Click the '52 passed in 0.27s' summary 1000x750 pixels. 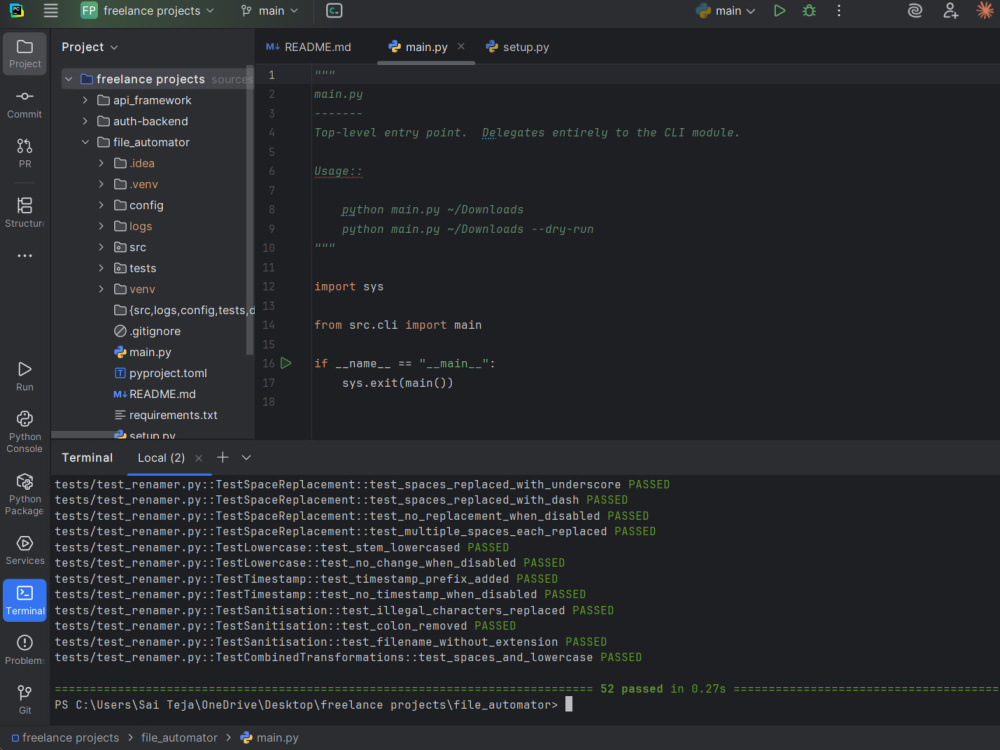pyautogui.click(x=663, y=689)
